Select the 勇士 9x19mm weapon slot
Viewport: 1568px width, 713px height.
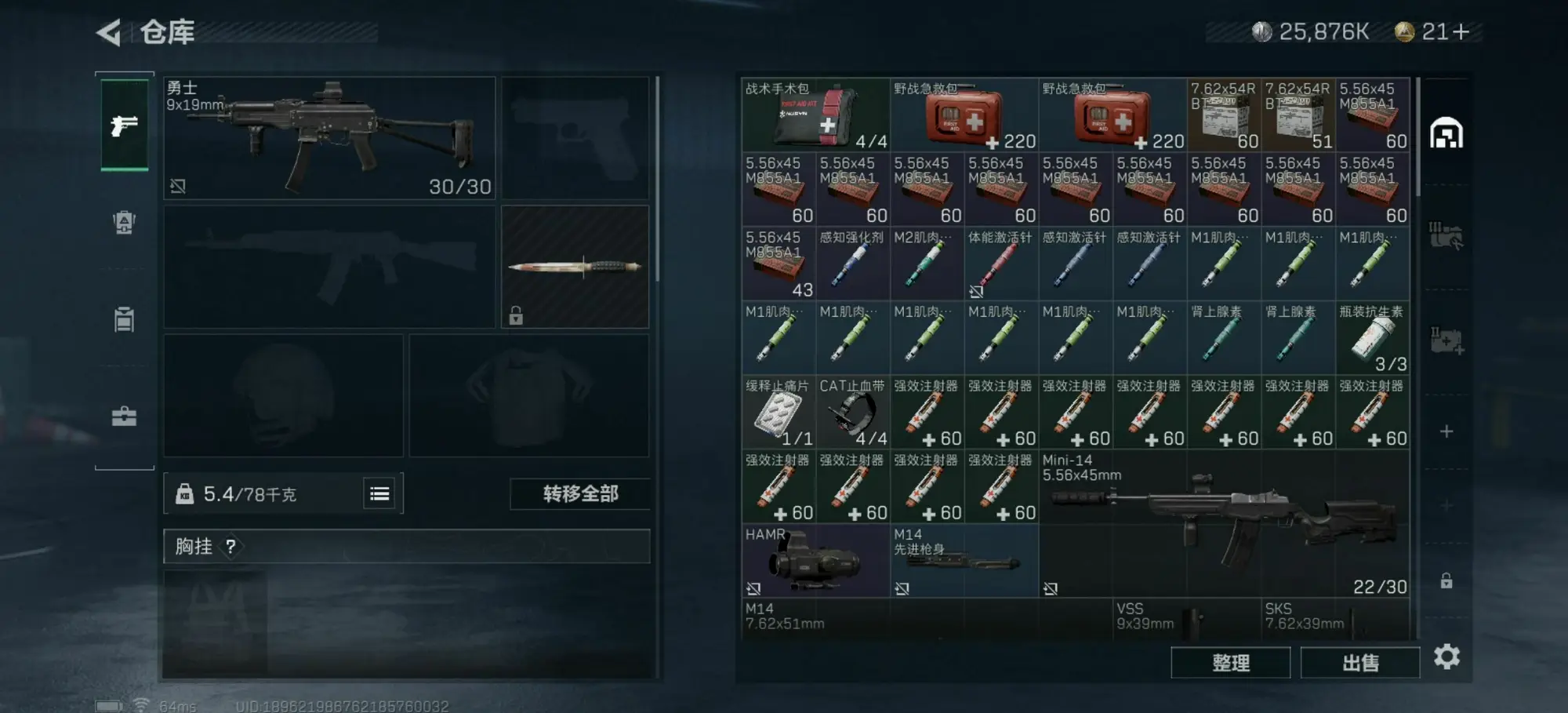pyautogui.click(x=329, y=137)
